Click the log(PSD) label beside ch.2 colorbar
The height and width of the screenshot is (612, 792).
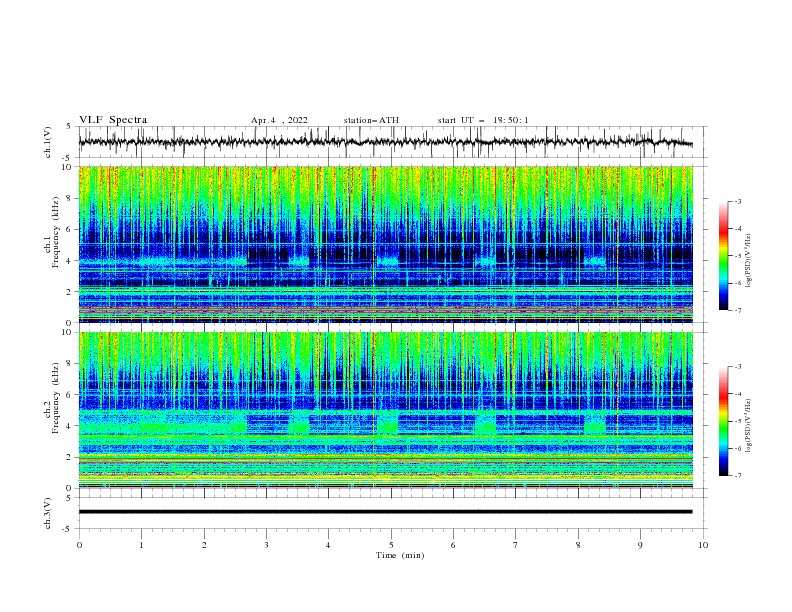[x=749, y=425]
